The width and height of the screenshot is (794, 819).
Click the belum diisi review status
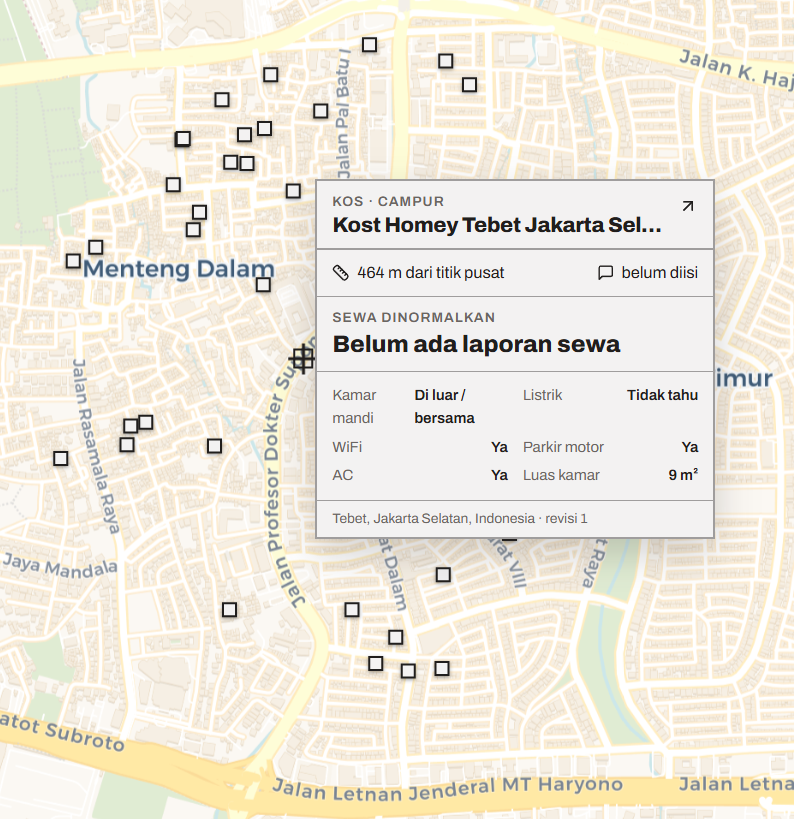click(659, 273)
